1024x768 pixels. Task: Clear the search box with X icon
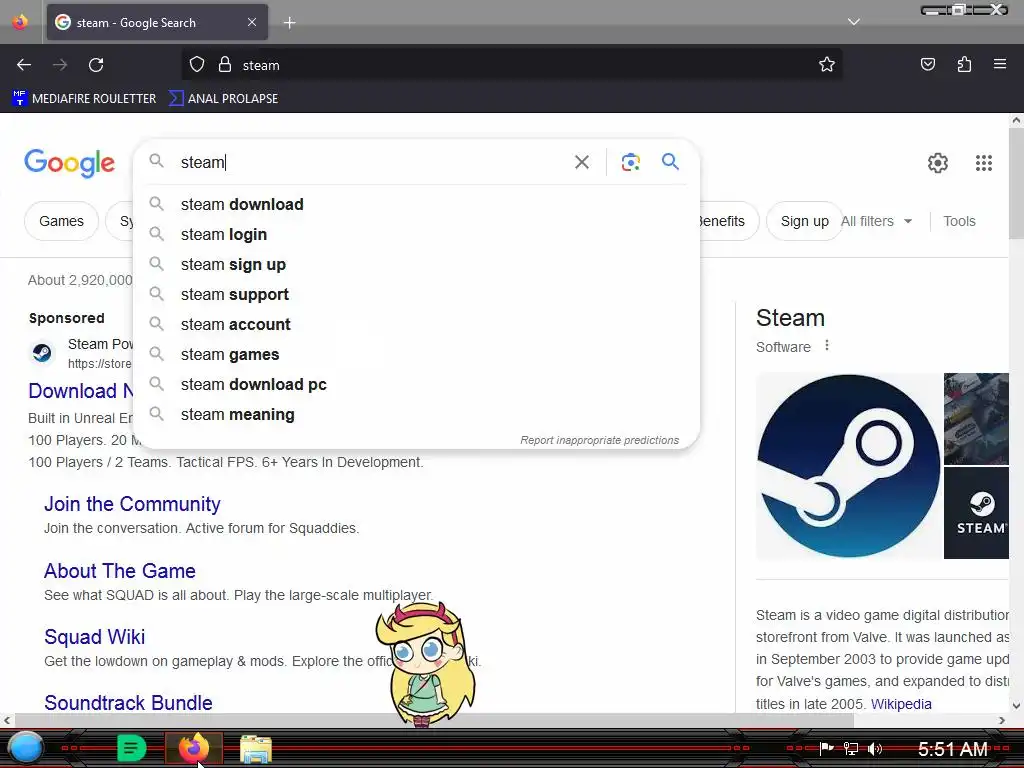(x=581, y=162)
